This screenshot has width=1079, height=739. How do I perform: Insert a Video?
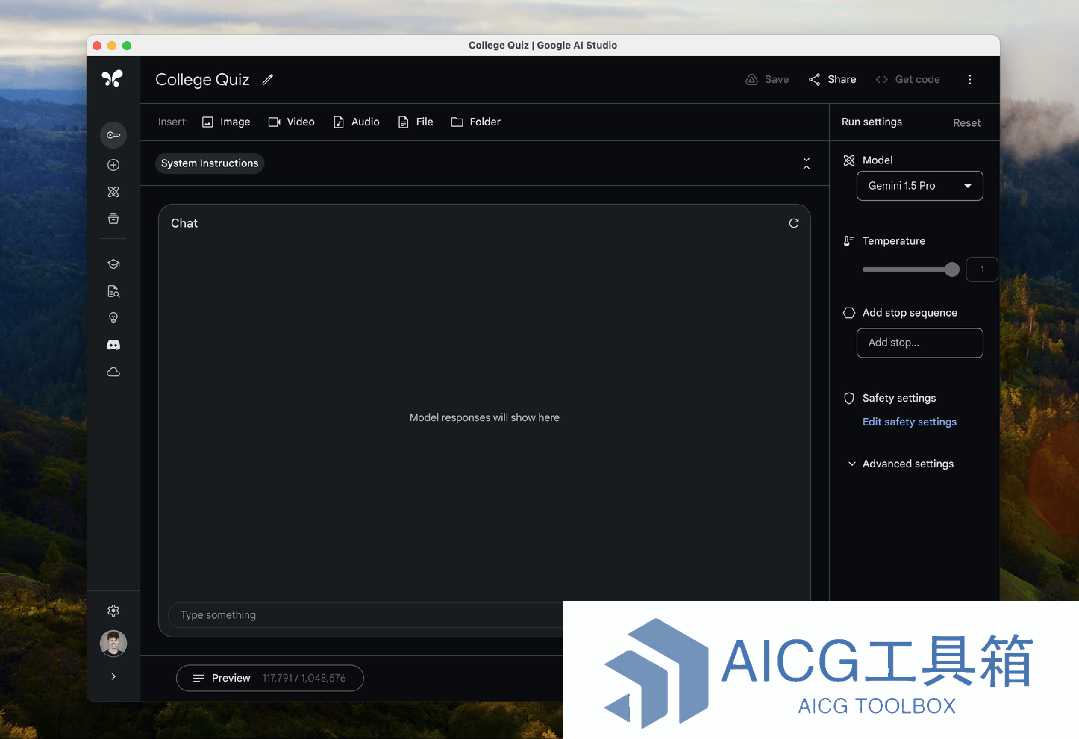(x=292, y=122)
